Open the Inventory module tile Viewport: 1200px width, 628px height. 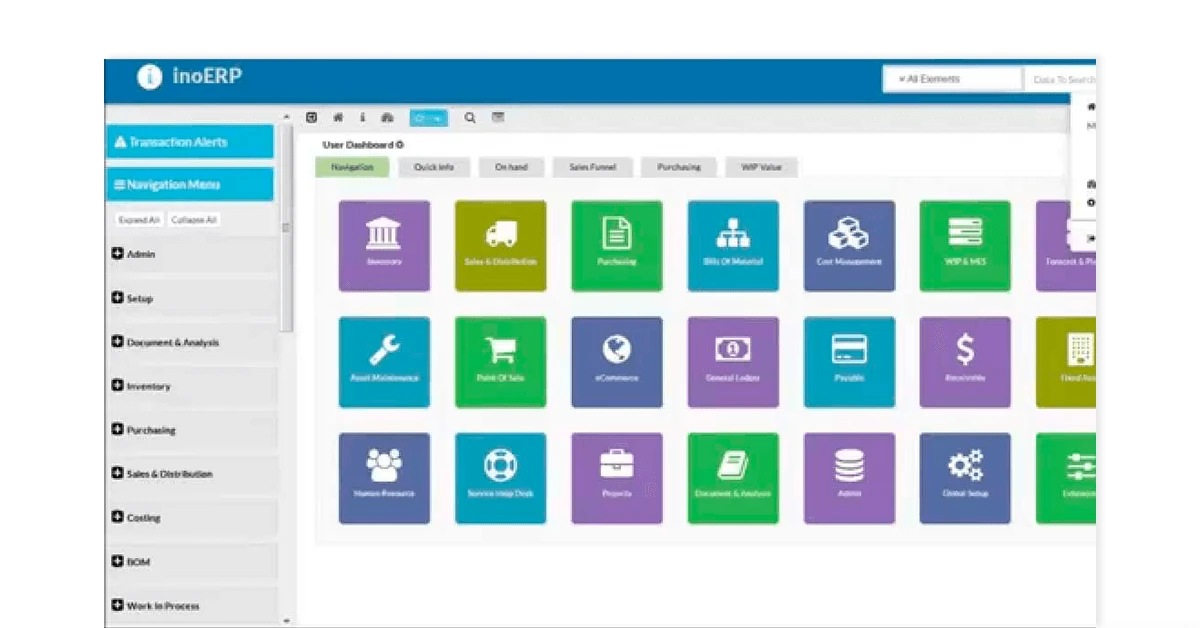385,245
